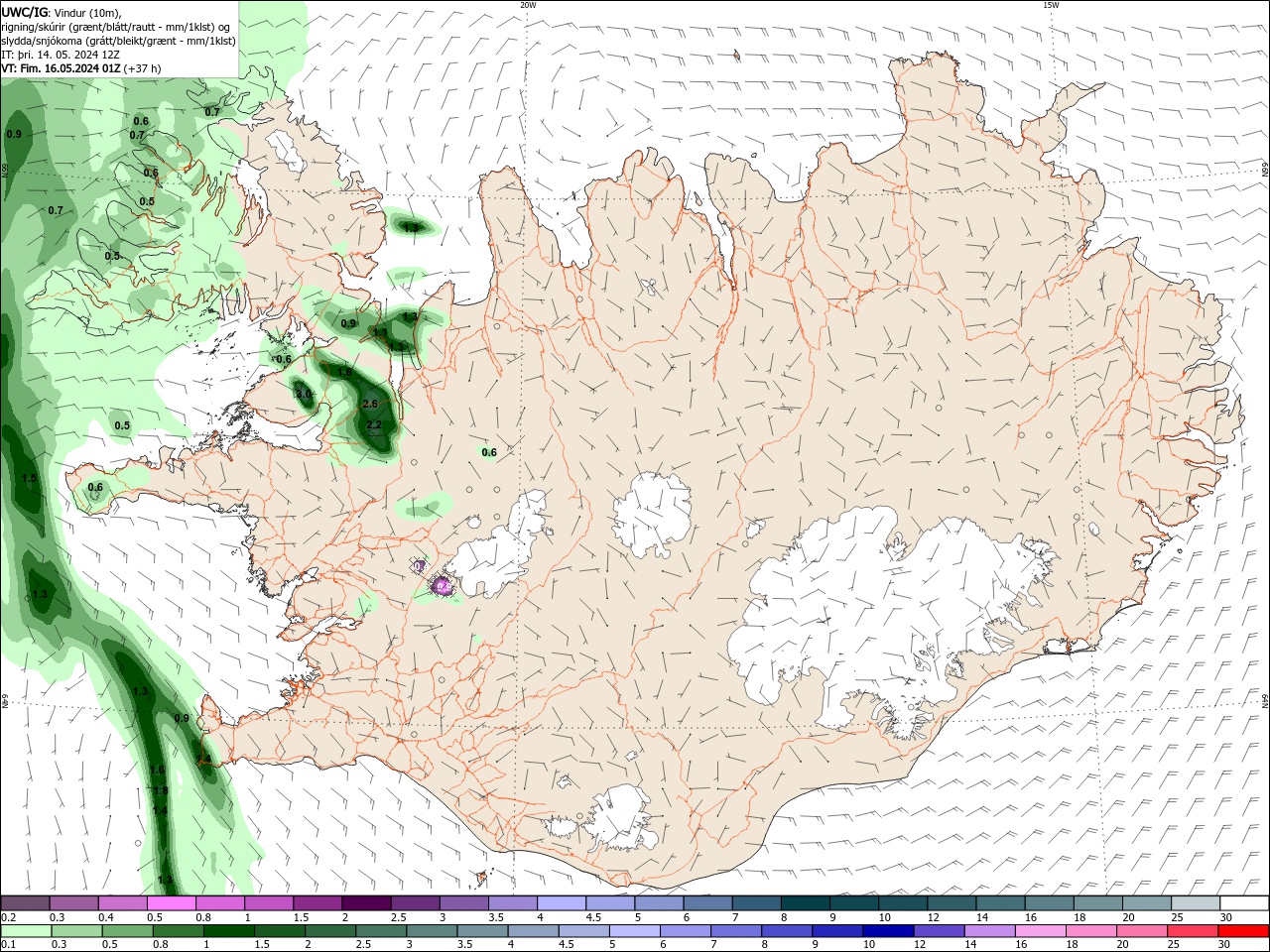
Task: Click the '15W' longitude label
Action: [1051, 5]
